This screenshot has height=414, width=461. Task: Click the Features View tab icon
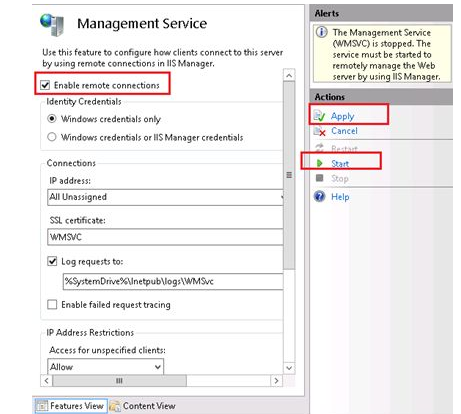(42, 406)
